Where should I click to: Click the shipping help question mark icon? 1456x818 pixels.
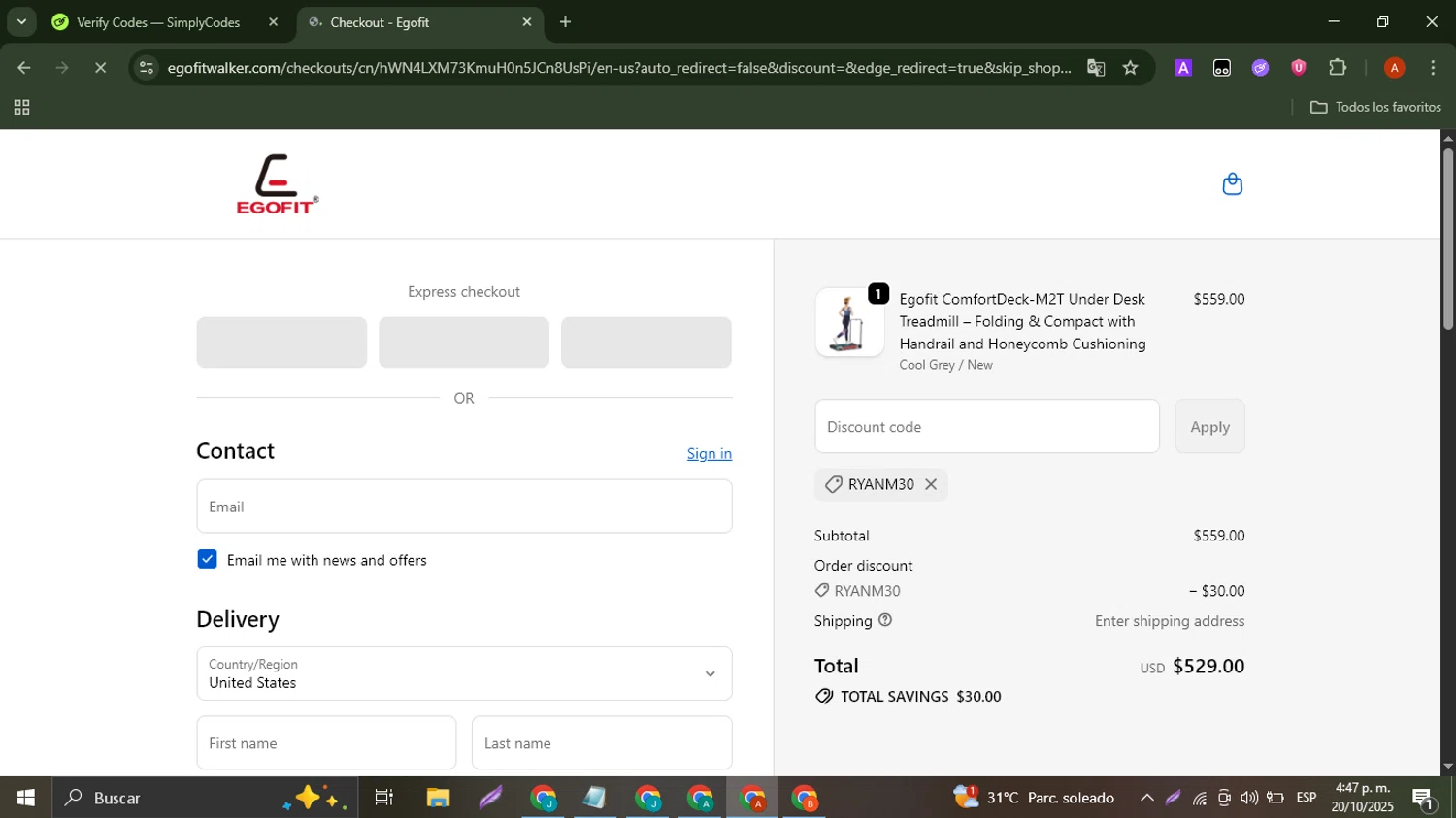pyautogui.click(x=884, y=620)
